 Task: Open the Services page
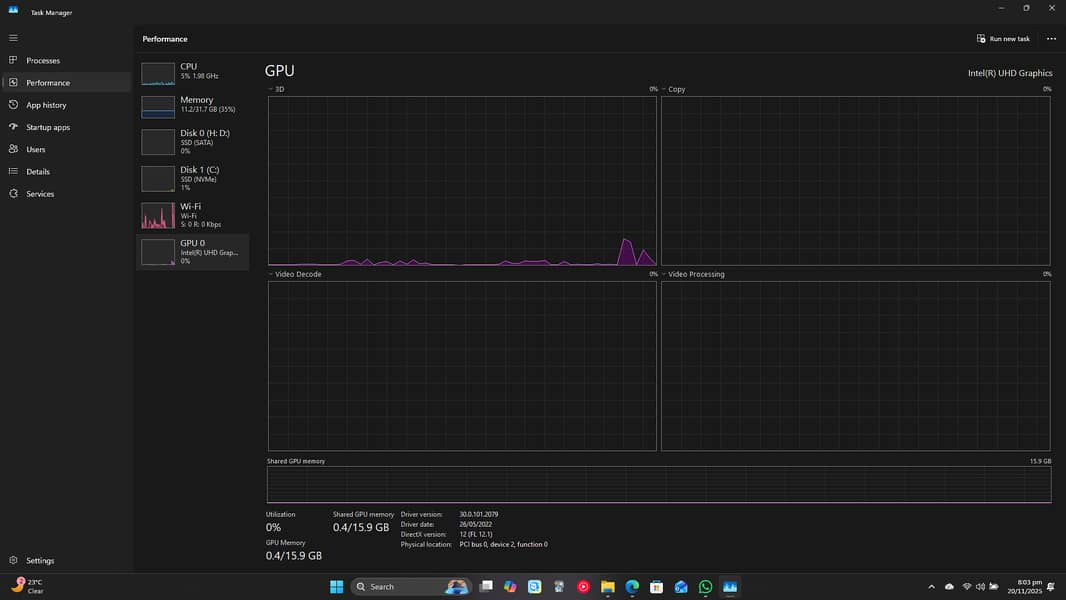click(40, 194)
